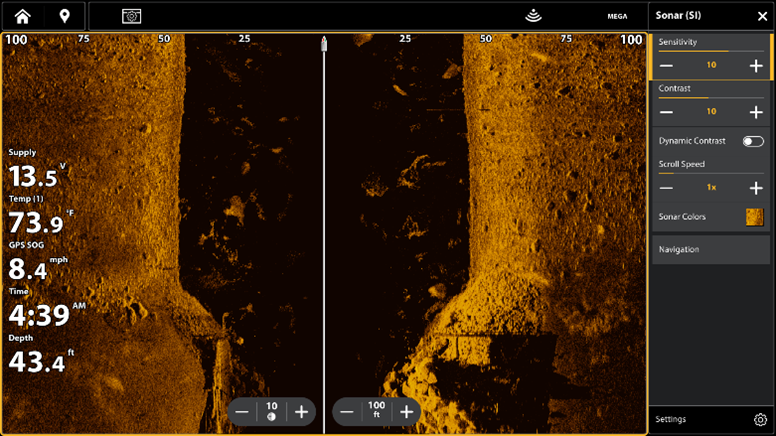776x436 pixels.
Task: Decrease Contrast with the minus button
Action: point(667,112)
